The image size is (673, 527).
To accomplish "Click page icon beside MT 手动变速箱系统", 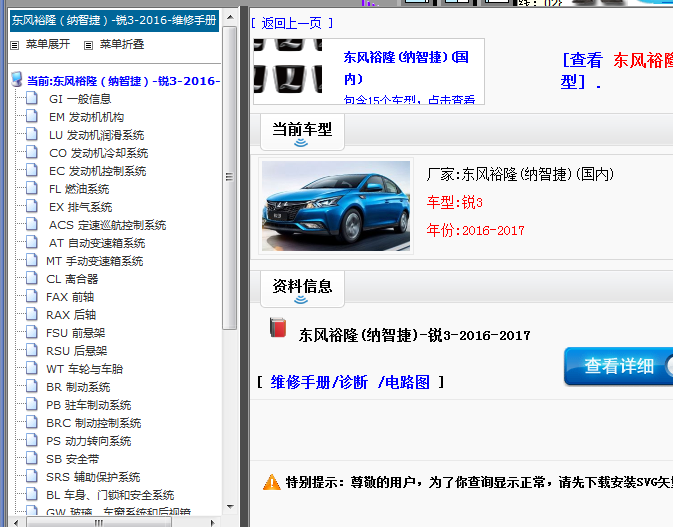I will (31, 260).
